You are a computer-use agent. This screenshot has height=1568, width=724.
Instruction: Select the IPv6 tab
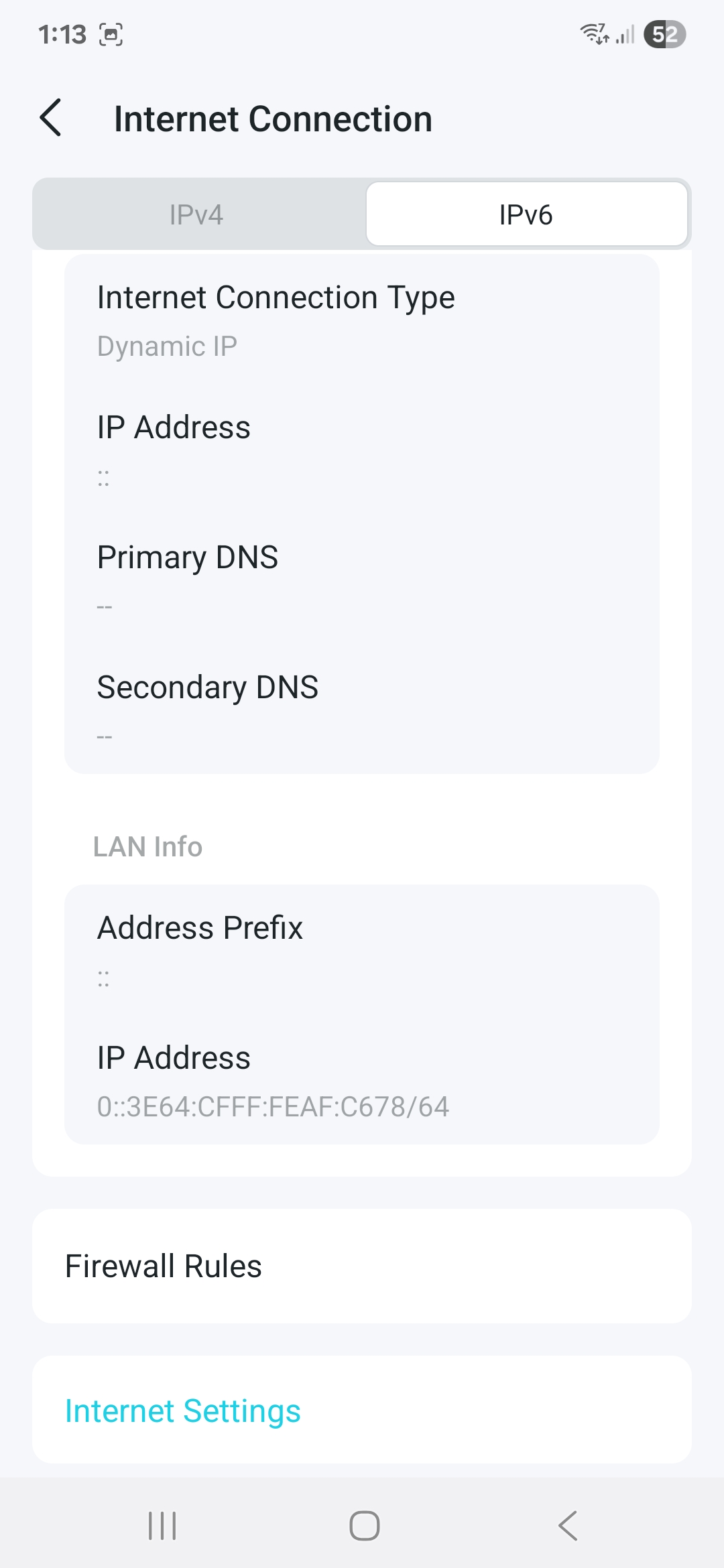pyautogui.click(x=526, y=215)
